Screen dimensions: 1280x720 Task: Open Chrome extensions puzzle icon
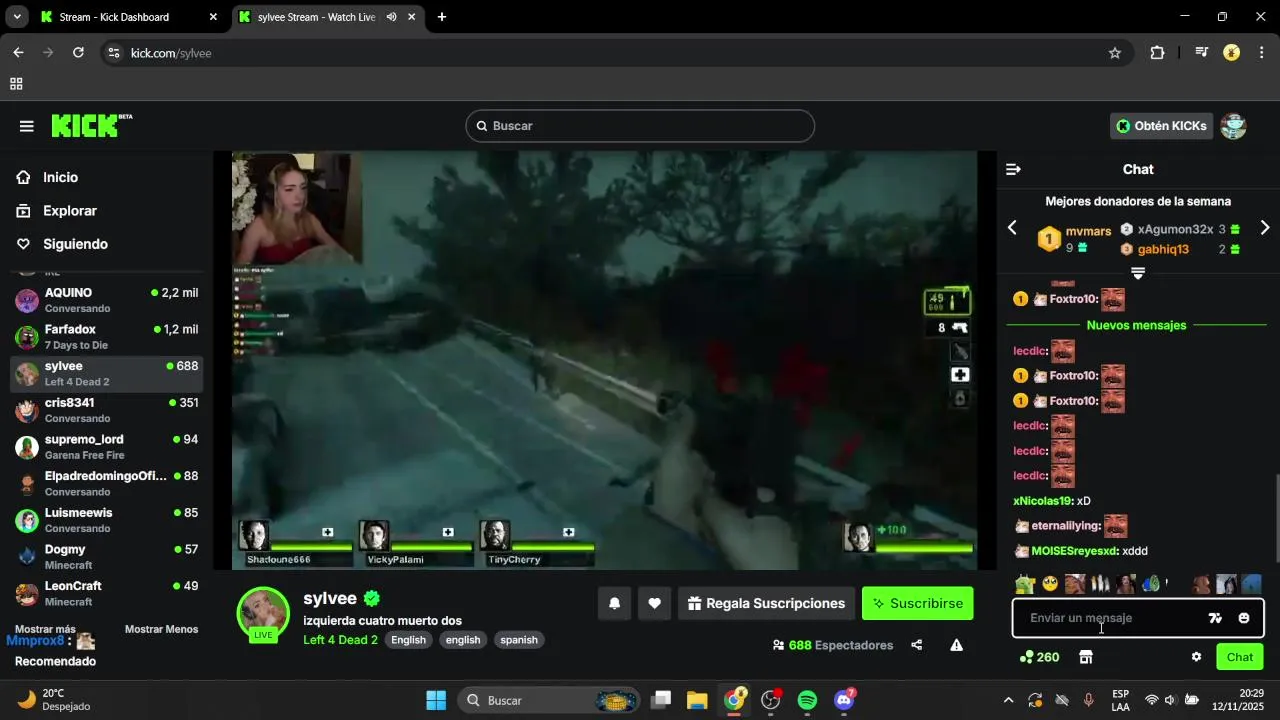pos(1157,53)
